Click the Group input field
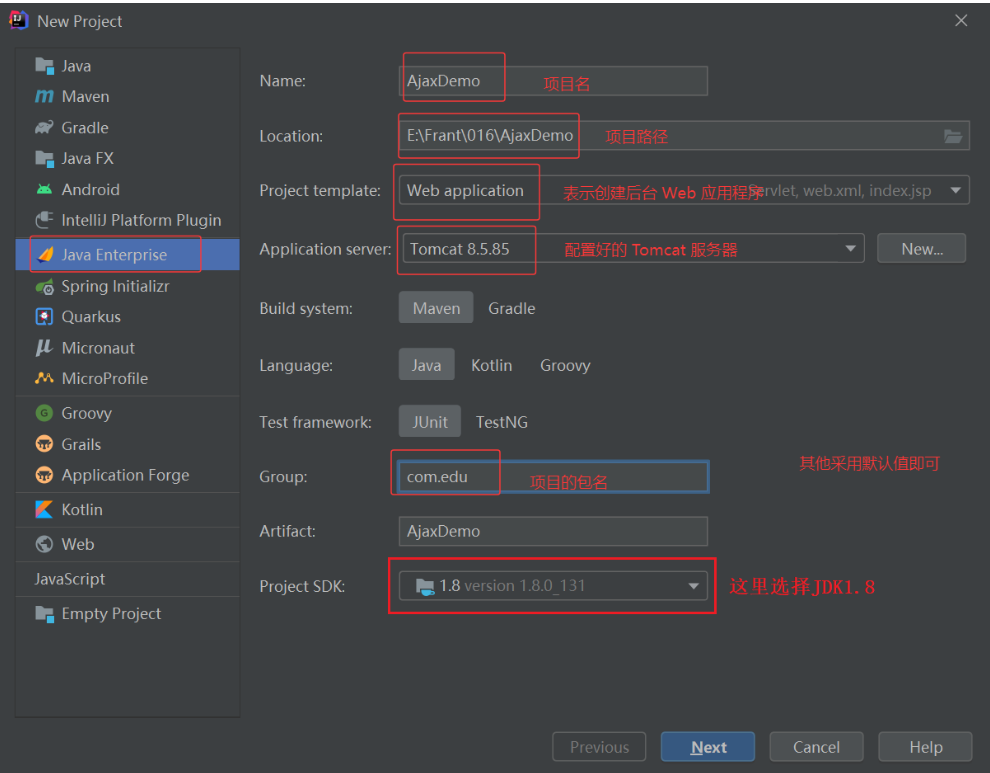The image size is (990, 773). 554,477
